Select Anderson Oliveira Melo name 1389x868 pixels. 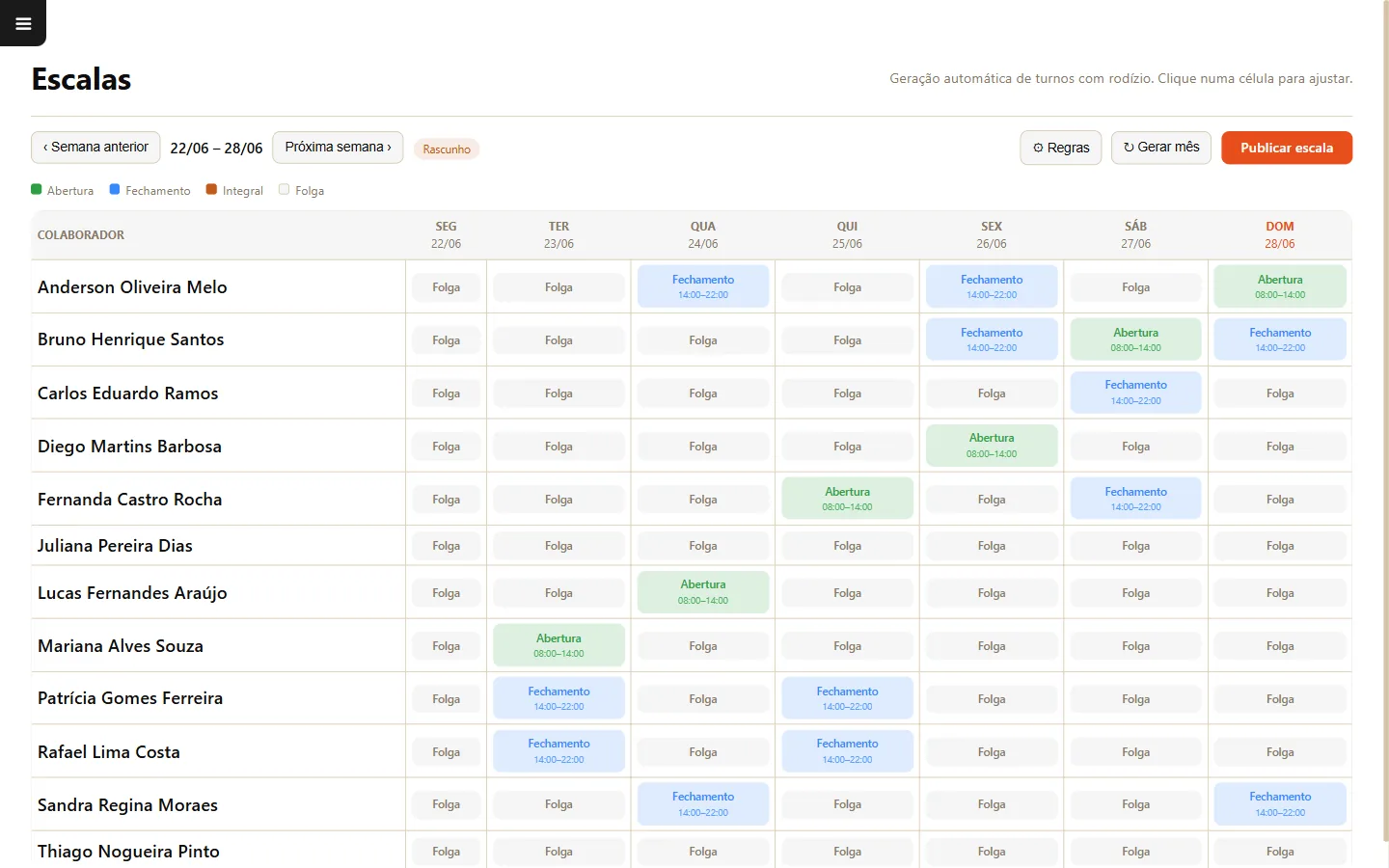point(132,287)
